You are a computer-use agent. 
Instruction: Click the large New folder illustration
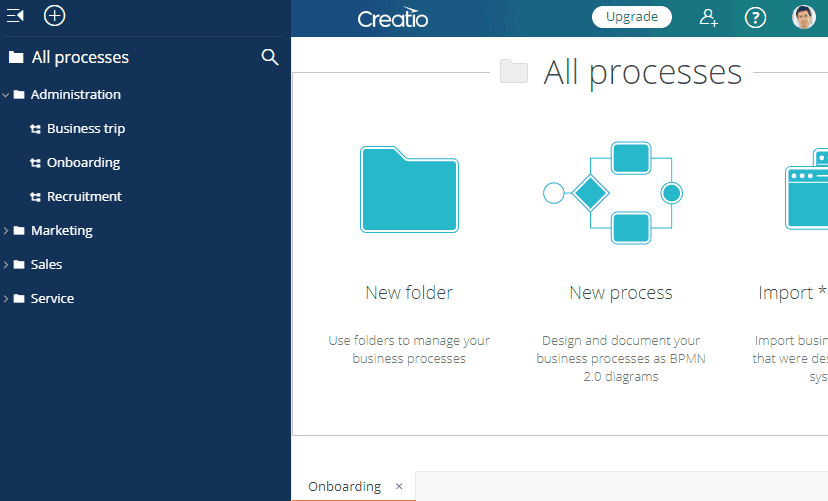tap(409, 190)
